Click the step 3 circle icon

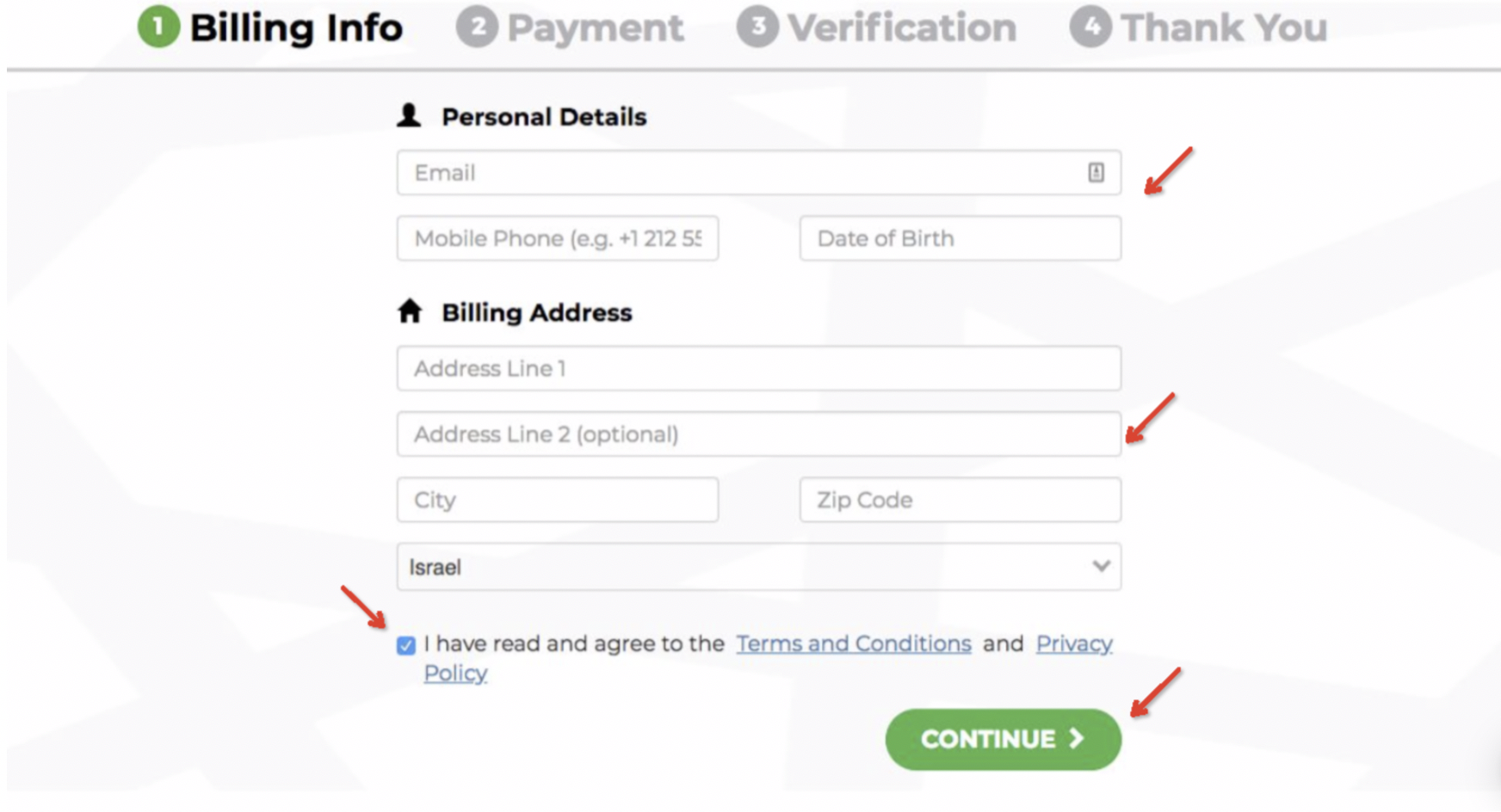tap(757, 27)
